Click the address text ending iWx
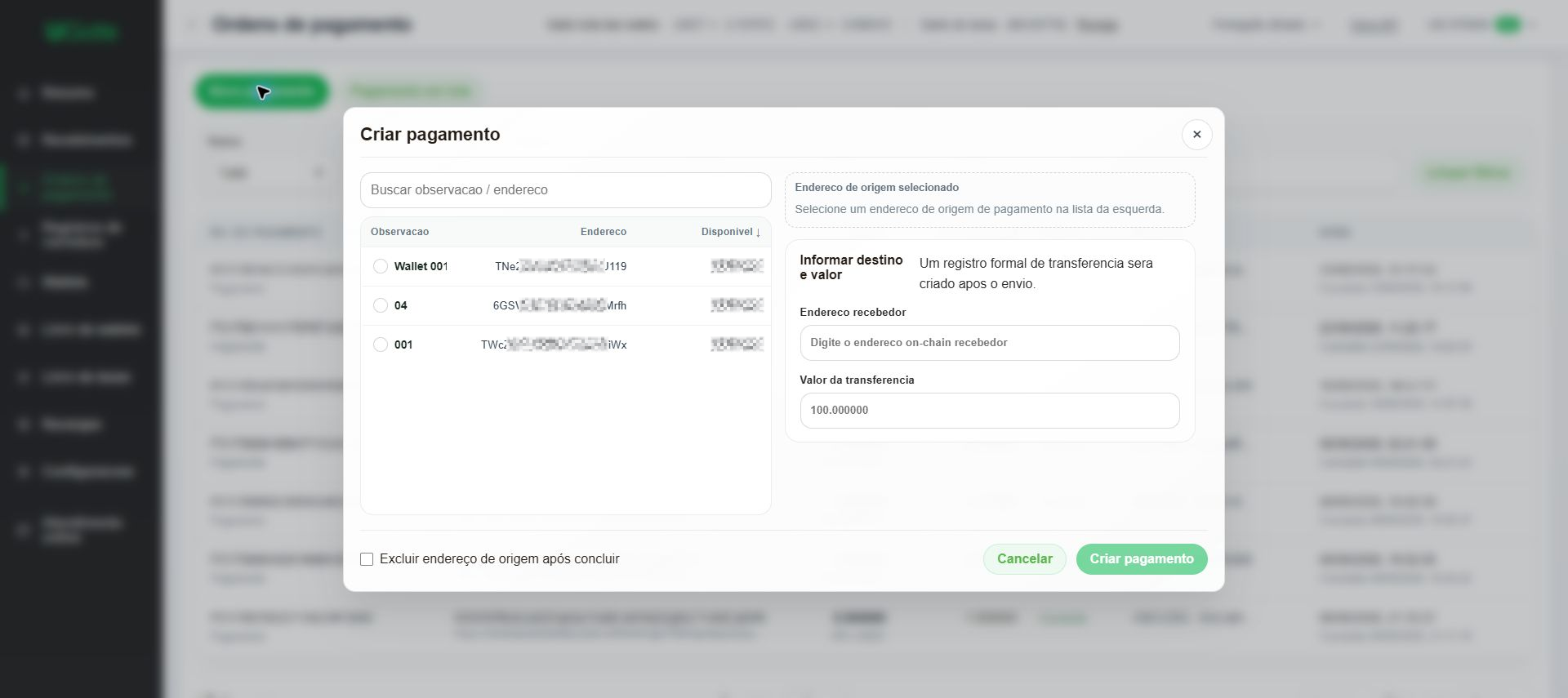The image size is (1568, 698). click(554, 345)
